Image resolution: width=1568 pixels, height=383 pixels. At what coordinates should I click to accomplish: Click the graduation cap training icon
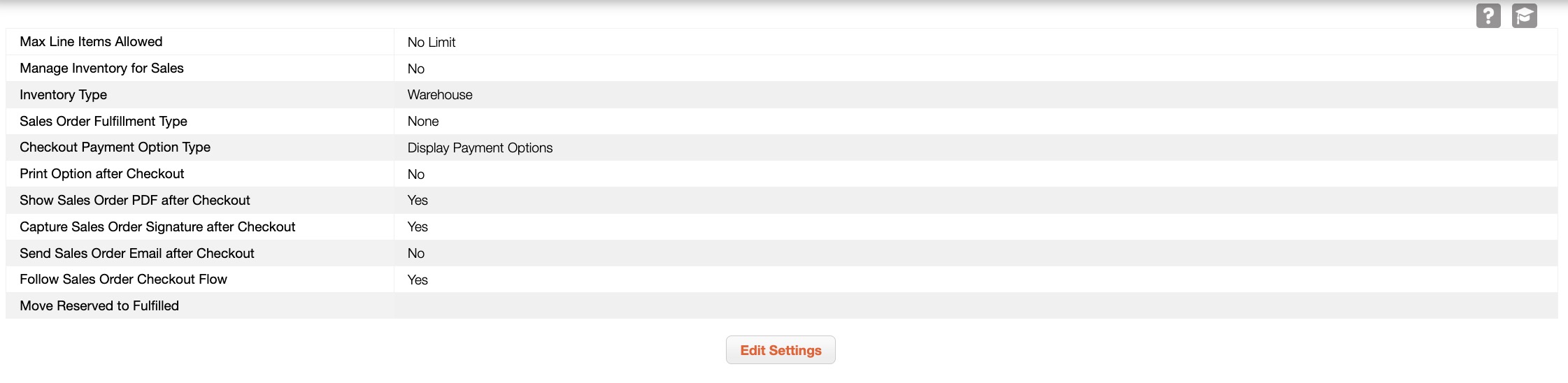click(x=1524, y=15)
